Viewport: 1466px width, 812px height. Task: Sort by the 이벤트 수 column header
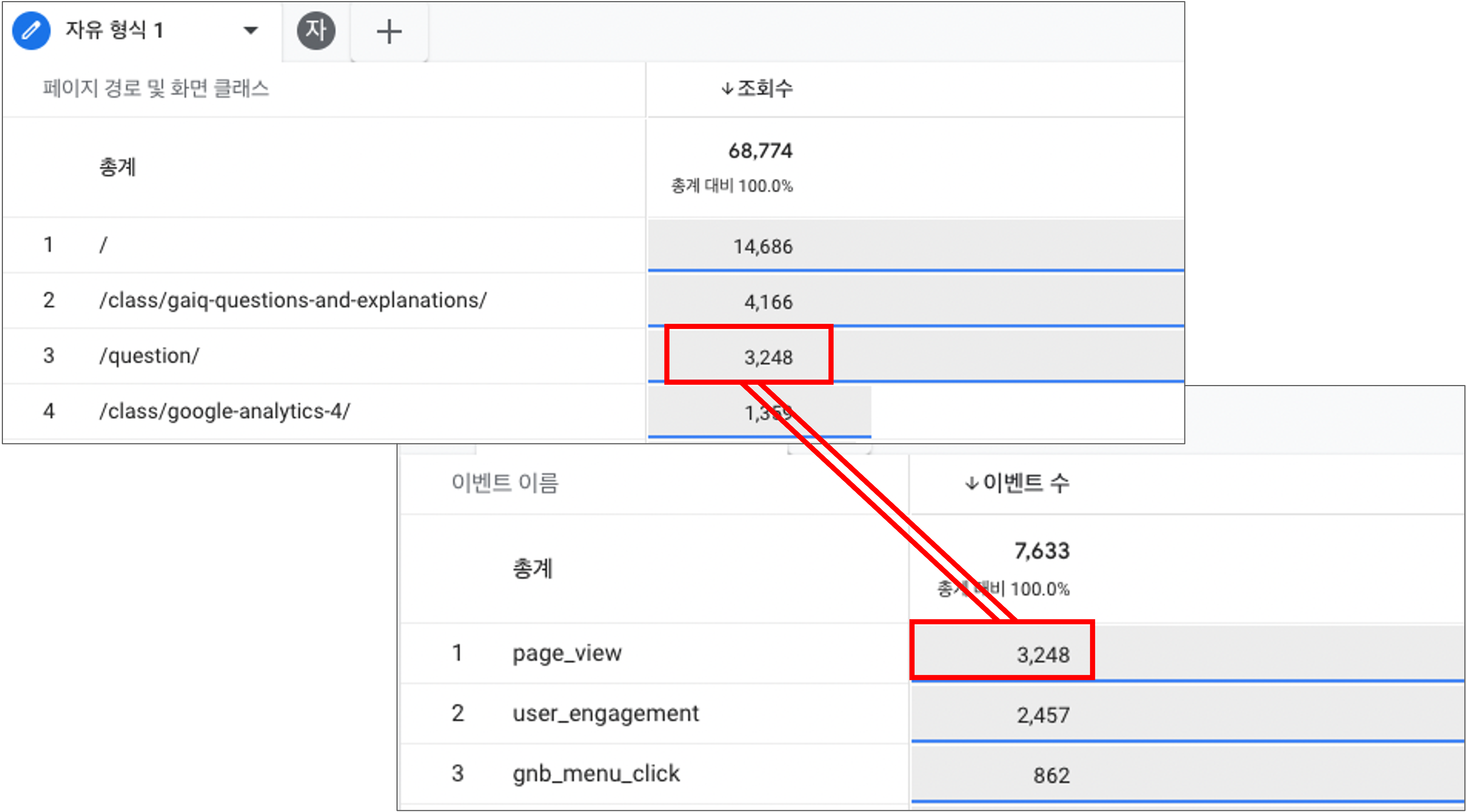pyautogui.click(x=1027, y=482)
